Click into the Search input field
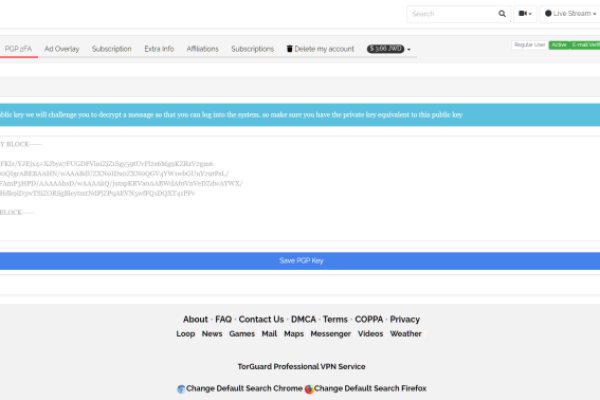Viewport: 600px width, 400px height. click(x=450, y=14)
